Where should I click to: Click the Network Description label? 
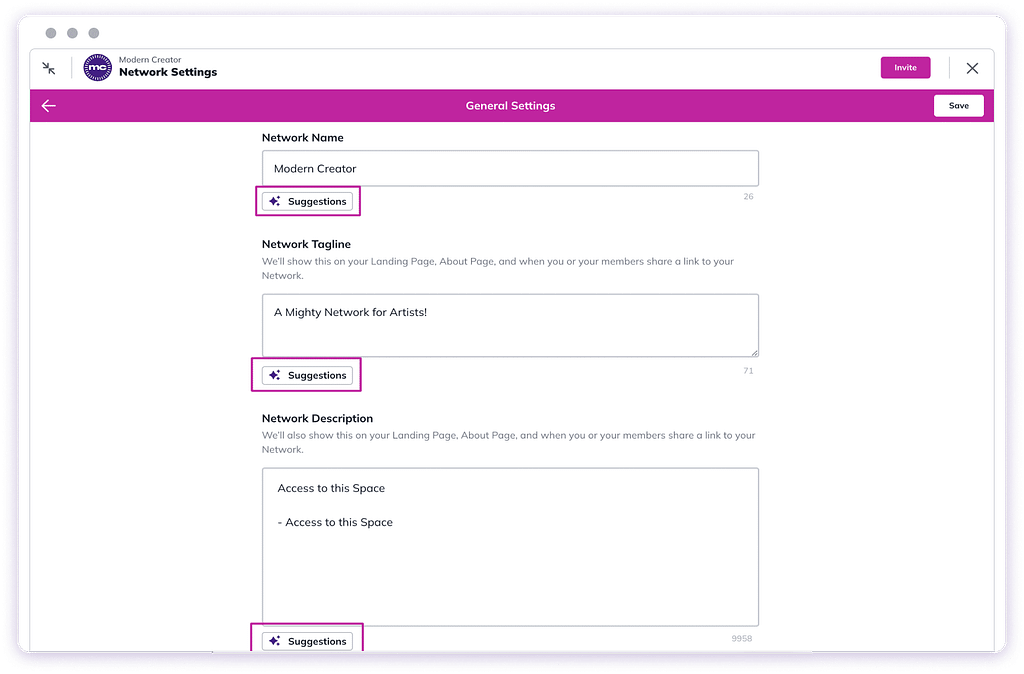click(317, 418)
